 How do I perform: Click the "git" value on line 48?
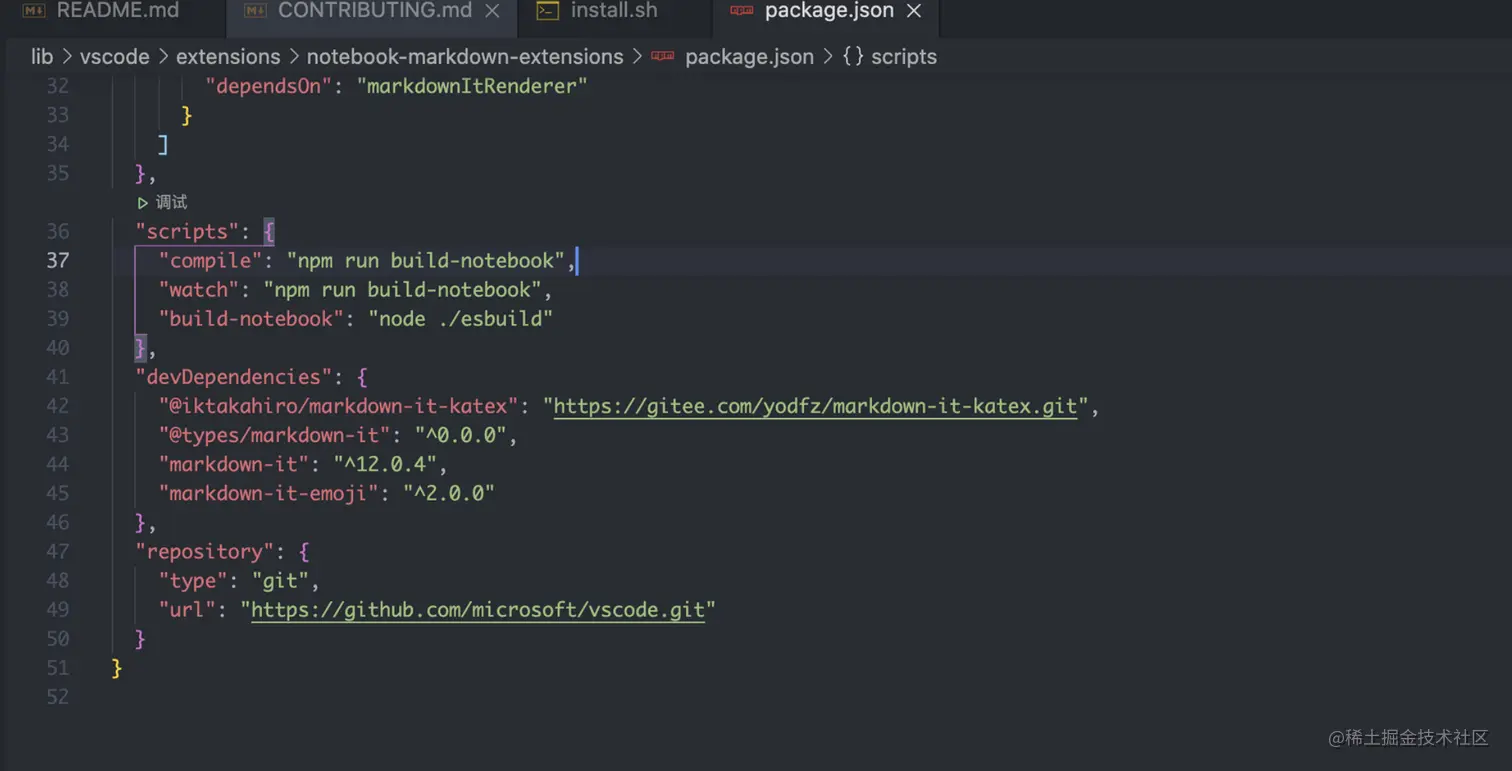click(x=280, y=581)
